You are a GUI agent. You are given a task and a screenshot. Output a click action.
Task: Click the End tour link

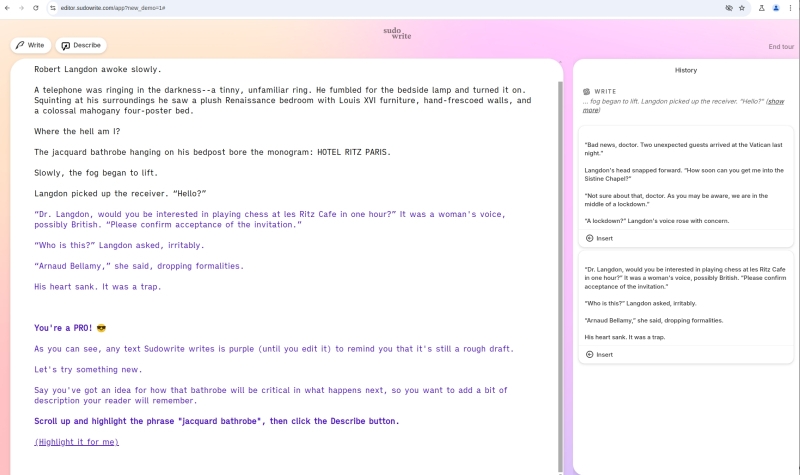[781, 47]
